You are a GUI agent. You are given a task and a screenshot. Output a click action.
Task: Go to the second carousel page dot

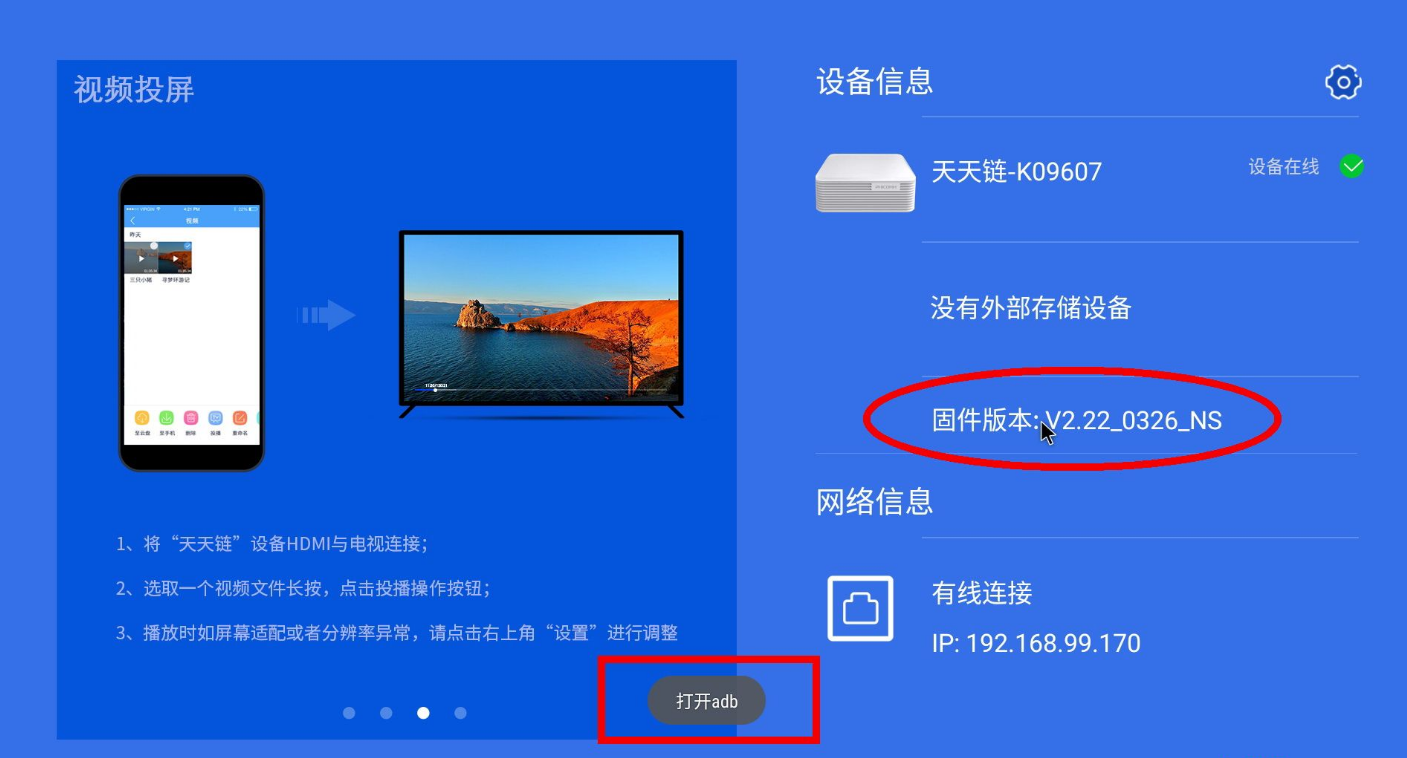coord(386,713)
